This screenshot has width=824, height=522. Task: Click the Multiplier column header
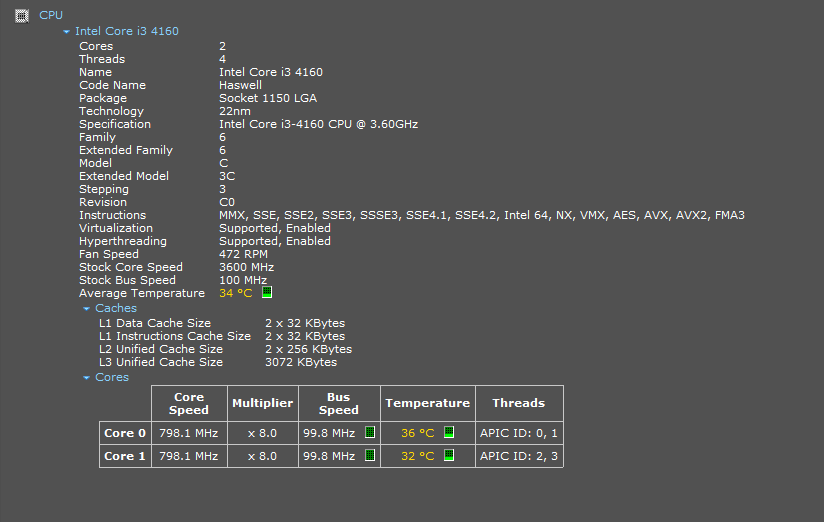click(x=263, y=403)
